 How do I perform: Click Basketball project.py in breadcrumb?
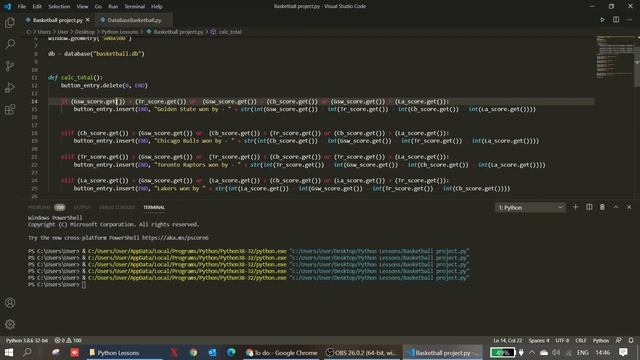tap(178, 31)
